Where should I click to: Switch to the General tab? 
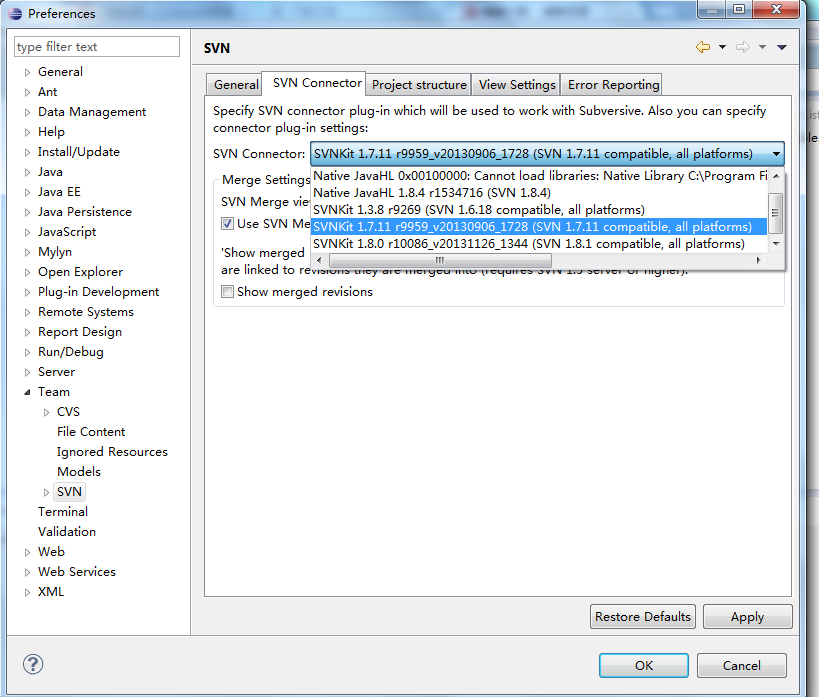click(x=236, y=85)
